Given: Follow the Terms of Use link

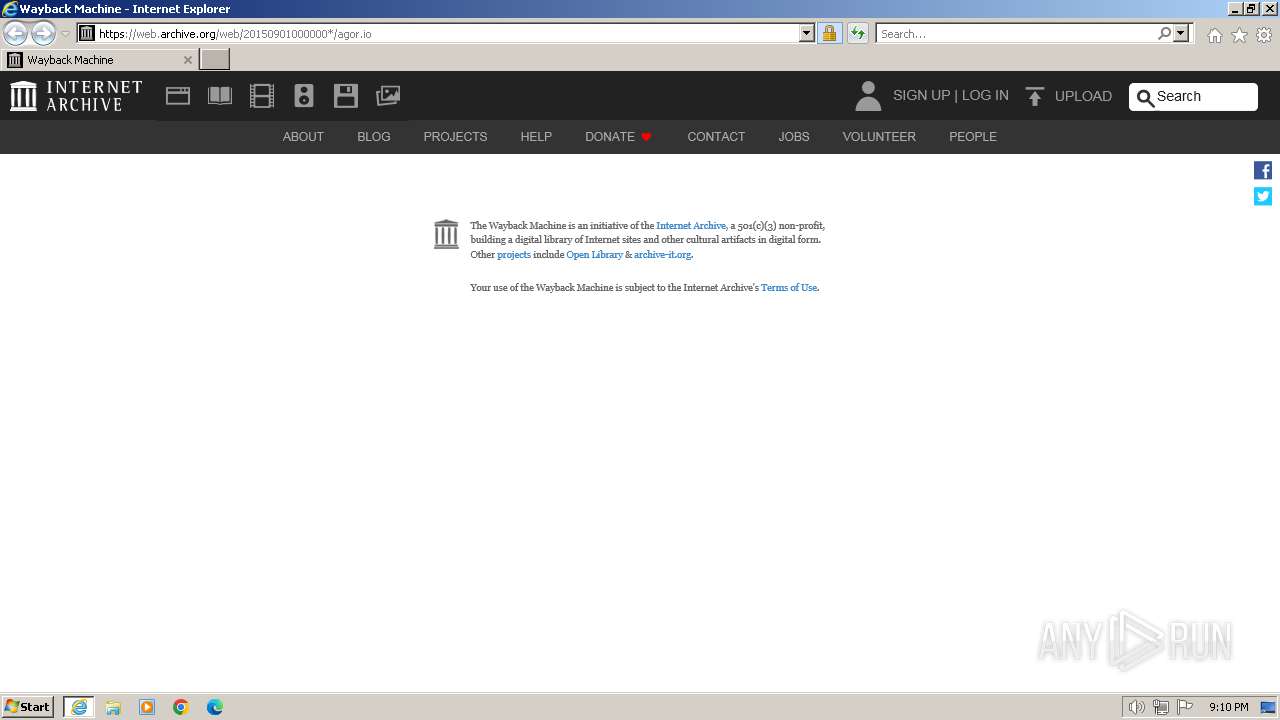Looking at the screenshot, I should click(789, 288).
